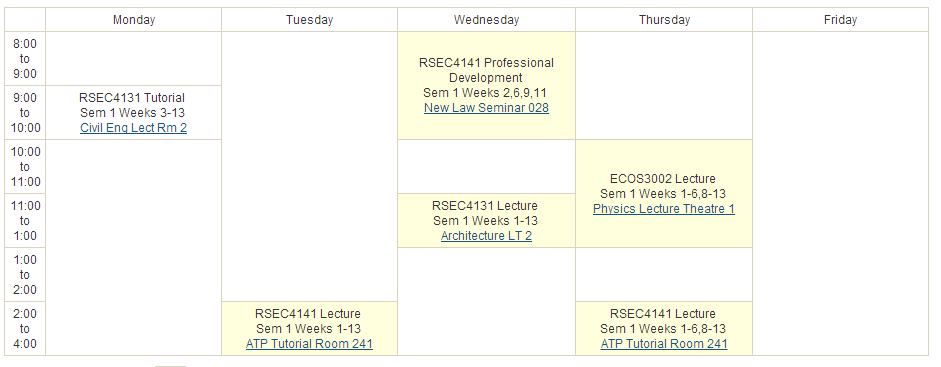Click the 10:00 to 11:00 time slot label
The width and height of the screenshot is (941, 367).
tap(25, 167)
